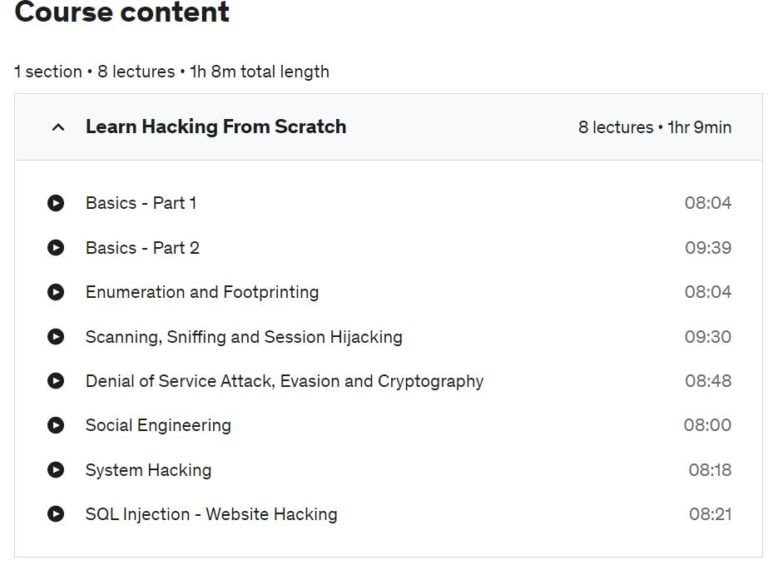768x570 pixels.
Task: Collapse section using the chevron arrow
Action: point(58,127)
